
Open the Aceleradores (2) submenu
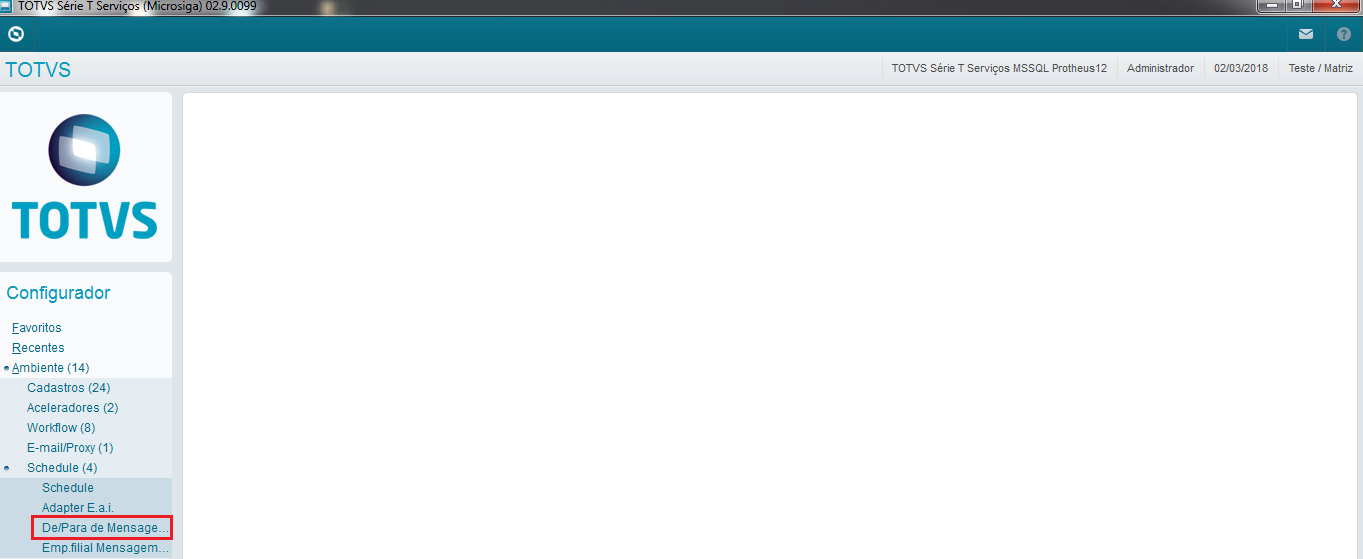(x=72, y=408)
